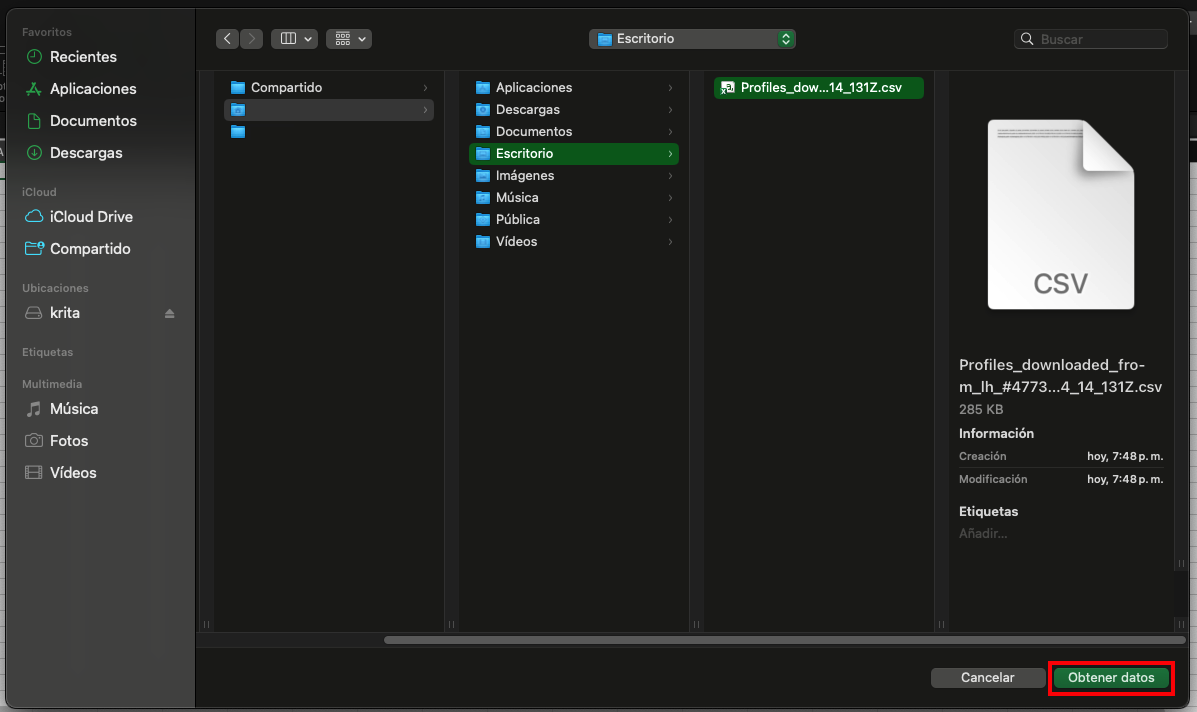
Task: Open the Escritorio location pop-up menu
Action: tap(693, 39)
